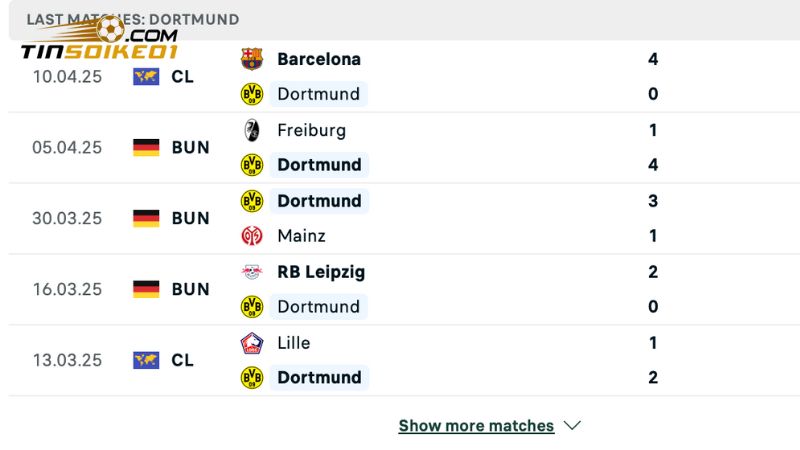The height and width of the screenshot is (450, 800).
Task: Click the Mainz team name
Action: (301, 236)
